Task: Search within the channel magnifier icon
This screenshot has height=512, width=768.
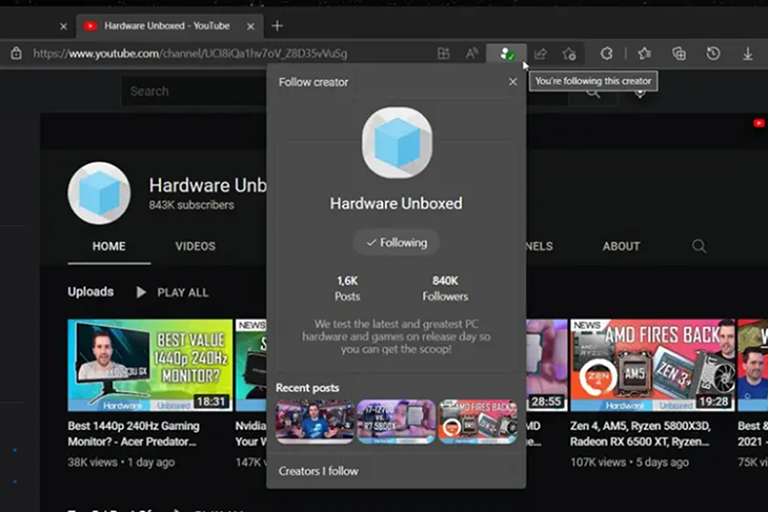Action: (699, 246)
